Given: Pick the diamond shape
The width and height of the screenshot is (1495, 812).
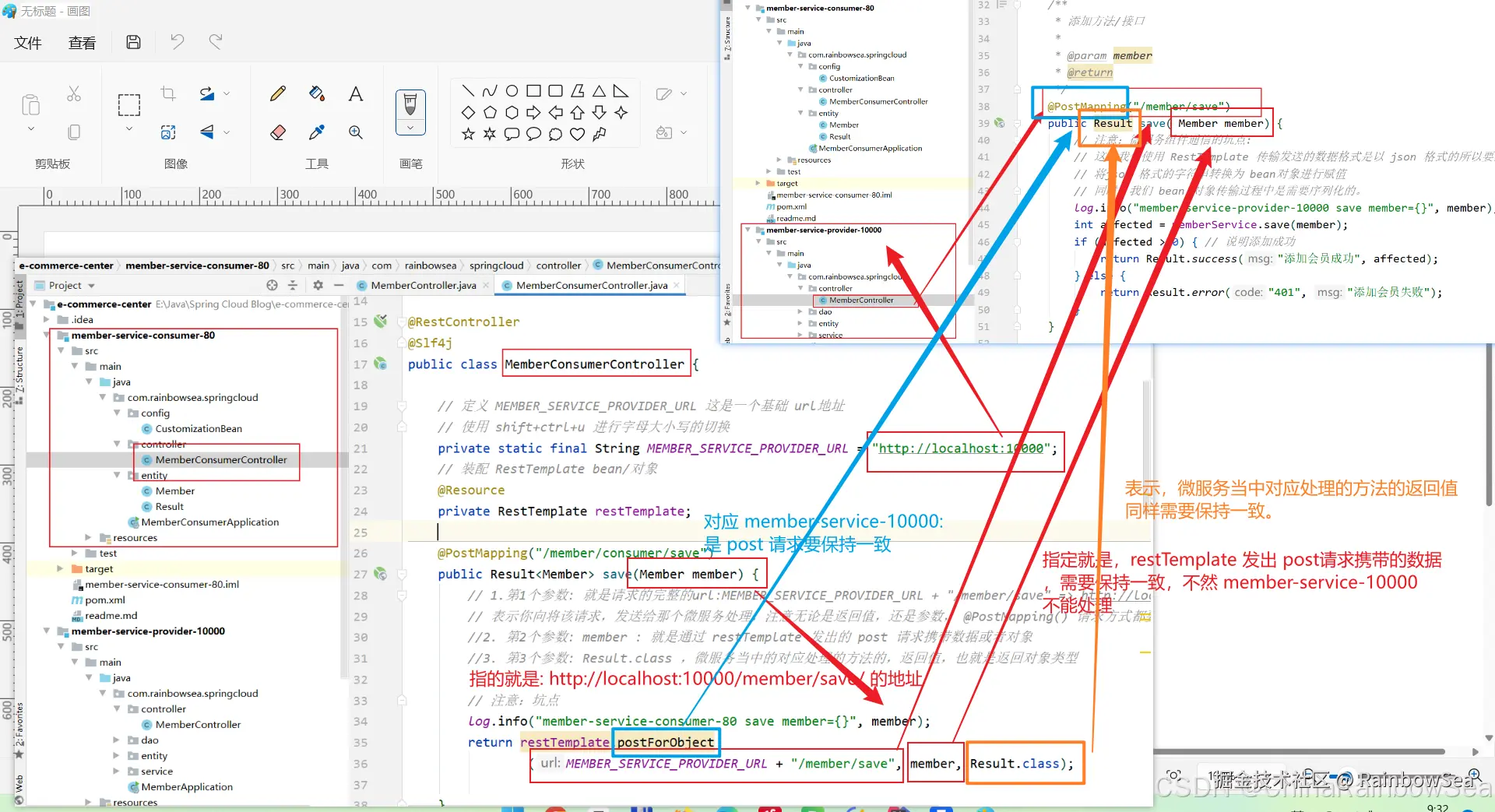Looking at the screenshot, I should (x=468, y=113).
